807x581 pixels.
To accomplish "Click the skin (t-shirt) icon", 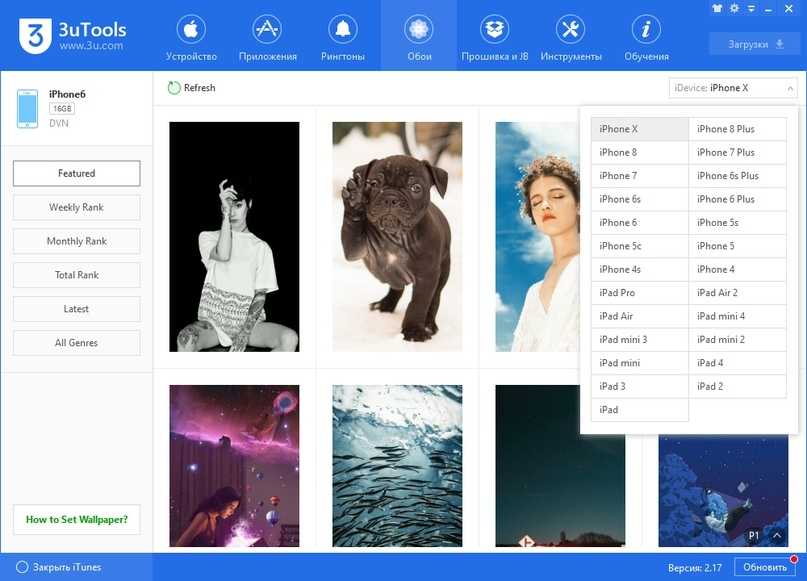I will [719, 8].
